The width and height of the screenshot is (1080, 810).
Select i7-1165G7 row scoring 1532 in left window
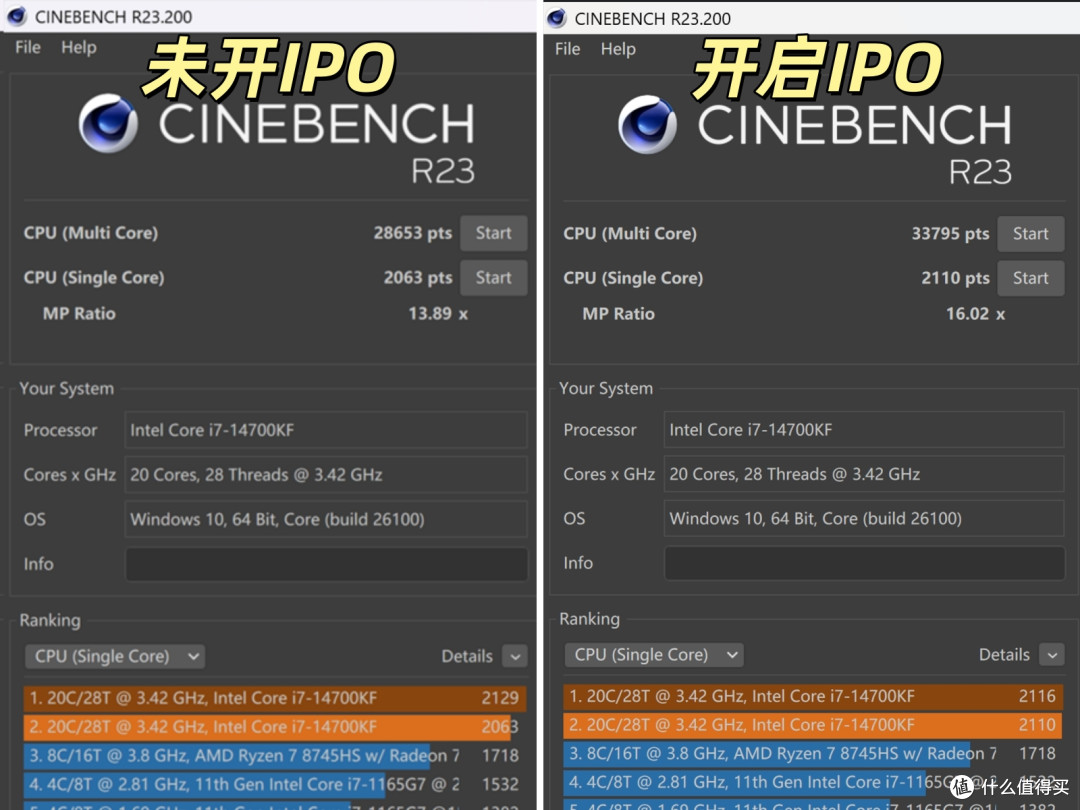[275, 785]
